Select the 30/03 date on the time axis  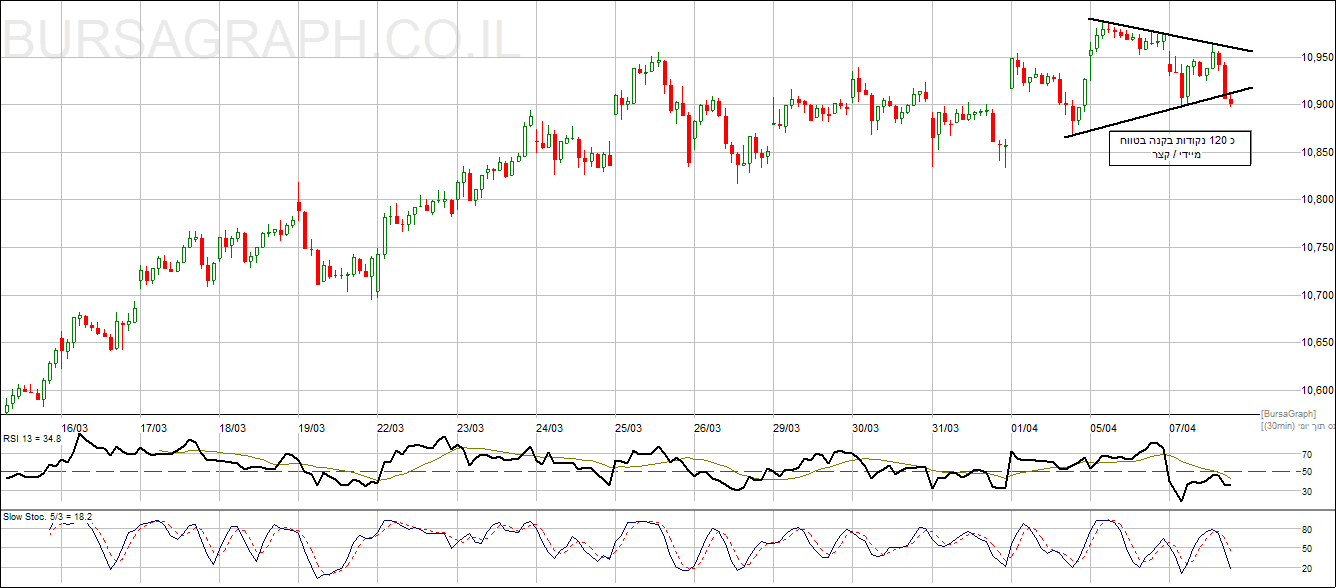click(x=866, y=428)
